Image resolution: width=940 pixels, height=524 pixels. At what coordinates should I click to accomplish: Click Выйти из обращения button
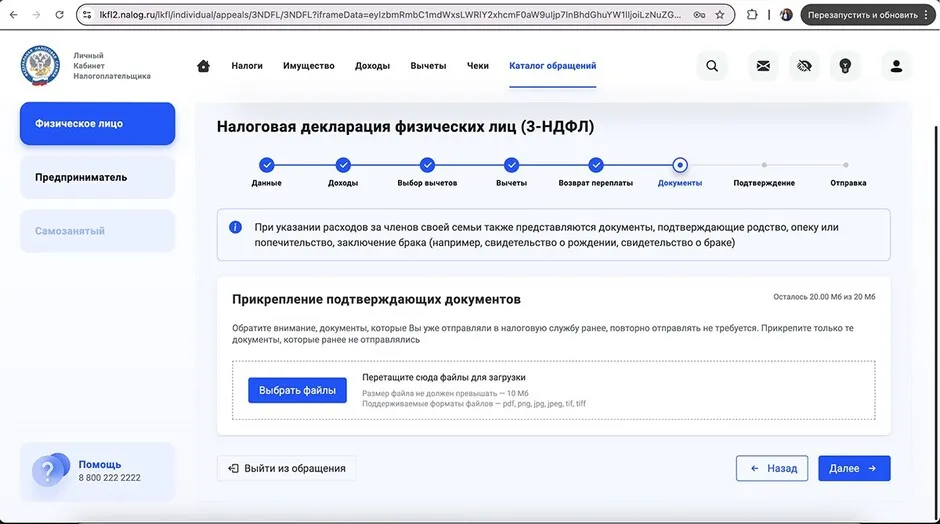click(287, 468)
